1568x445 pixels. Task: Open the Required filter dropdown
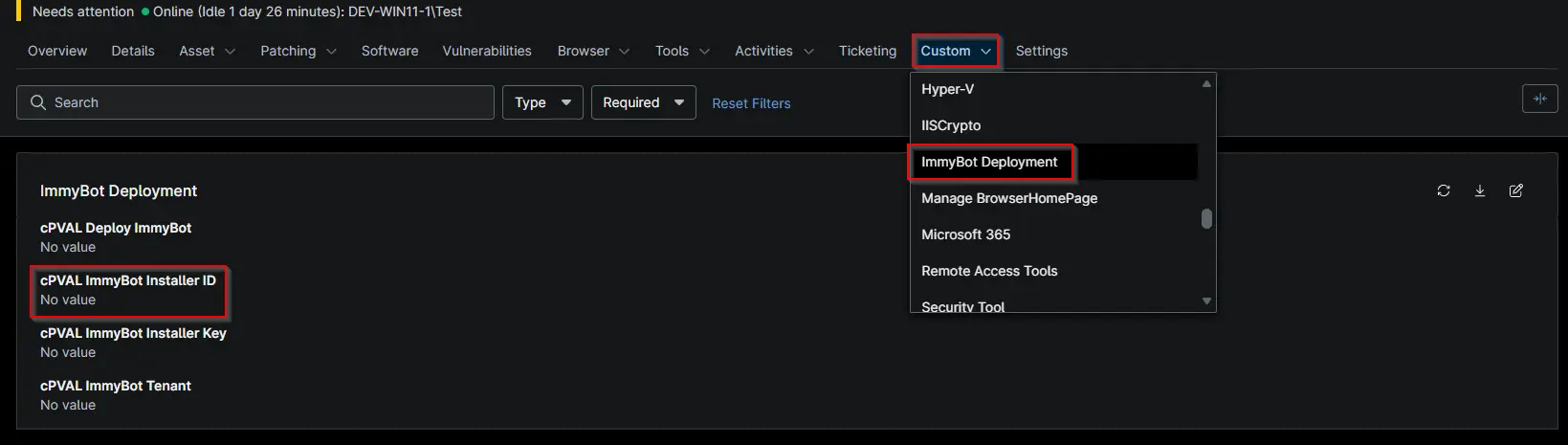coord(644,102)
